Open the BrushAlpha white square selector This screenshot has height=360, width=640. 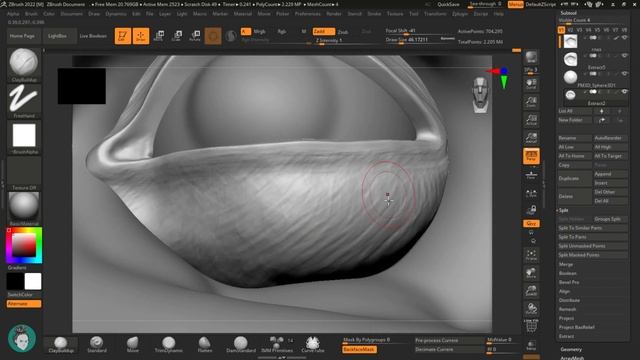click(x=24, y=137)
